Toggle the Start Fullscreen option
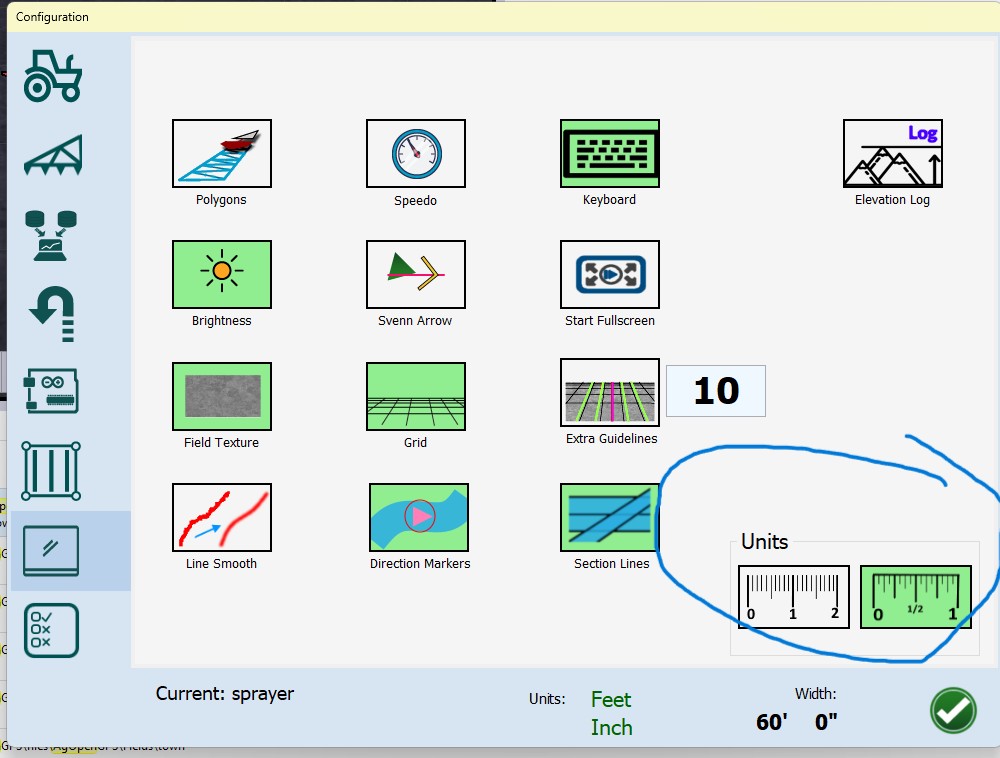 point(609,274)
